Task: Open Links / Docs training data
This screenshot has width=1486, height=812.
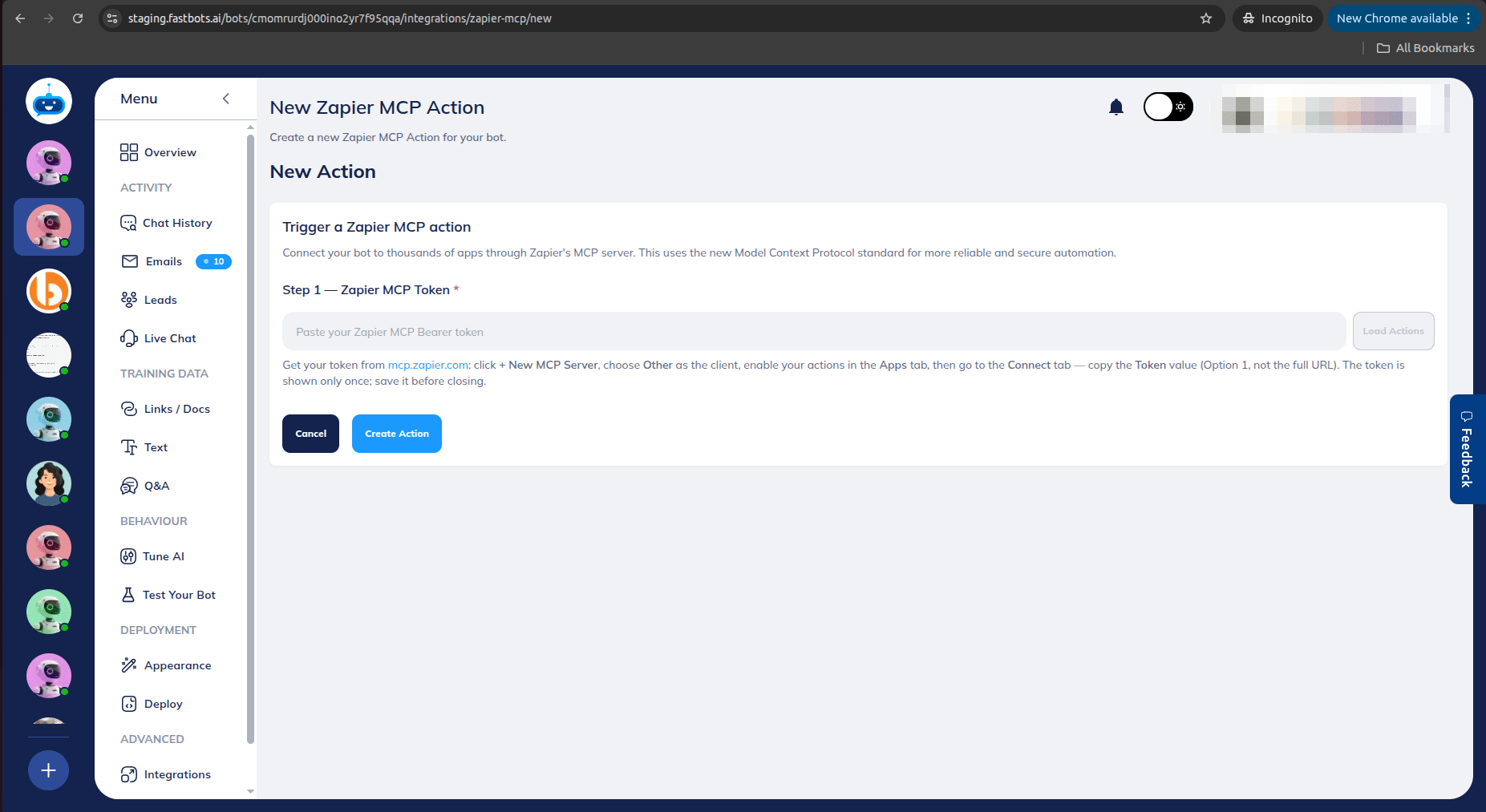Action: click(165, 409)
